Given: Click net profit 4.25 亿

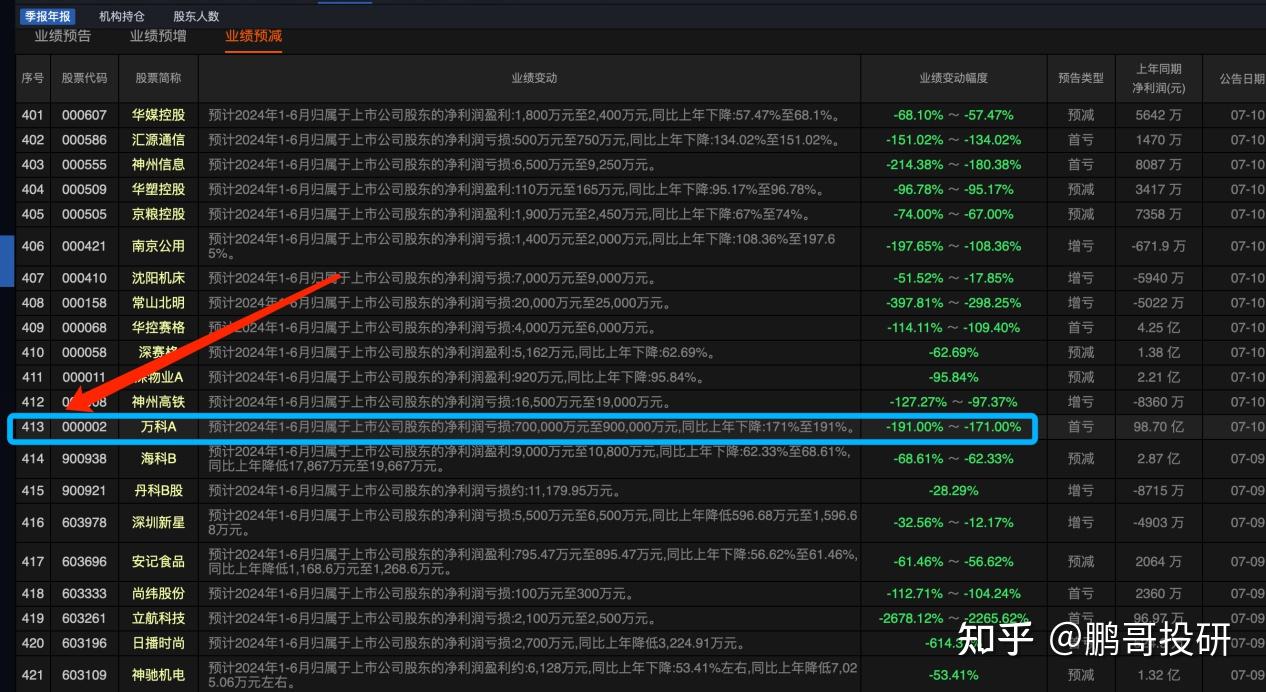Looking at the screenshot, I should 1158,327.
